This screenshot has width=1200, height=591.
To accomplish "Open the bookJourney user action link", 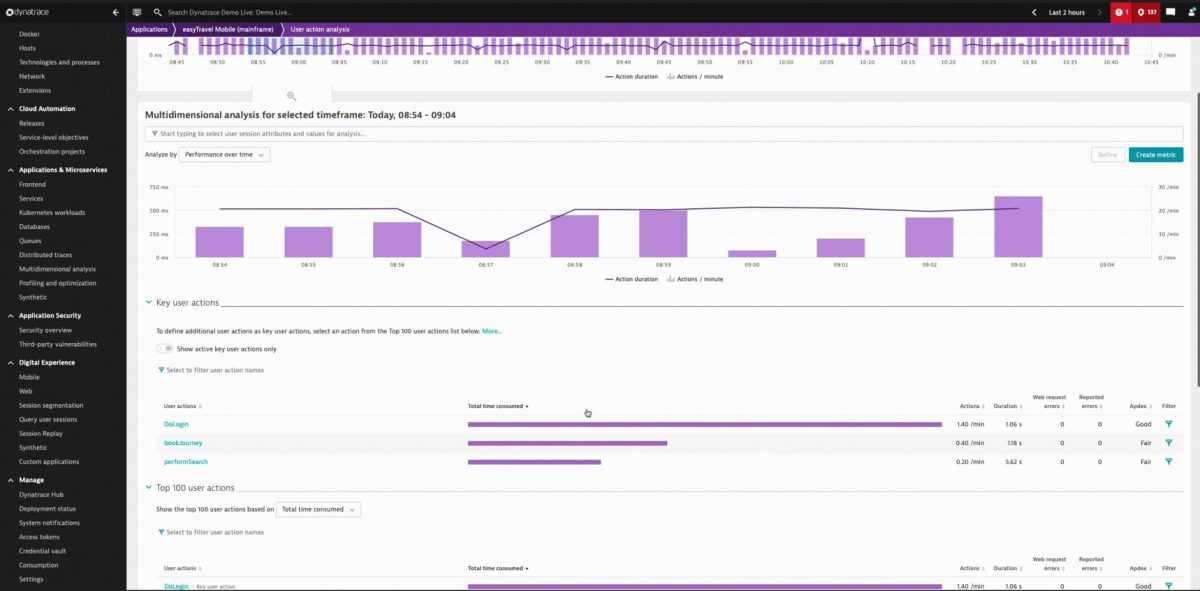I will coord(184,442).
